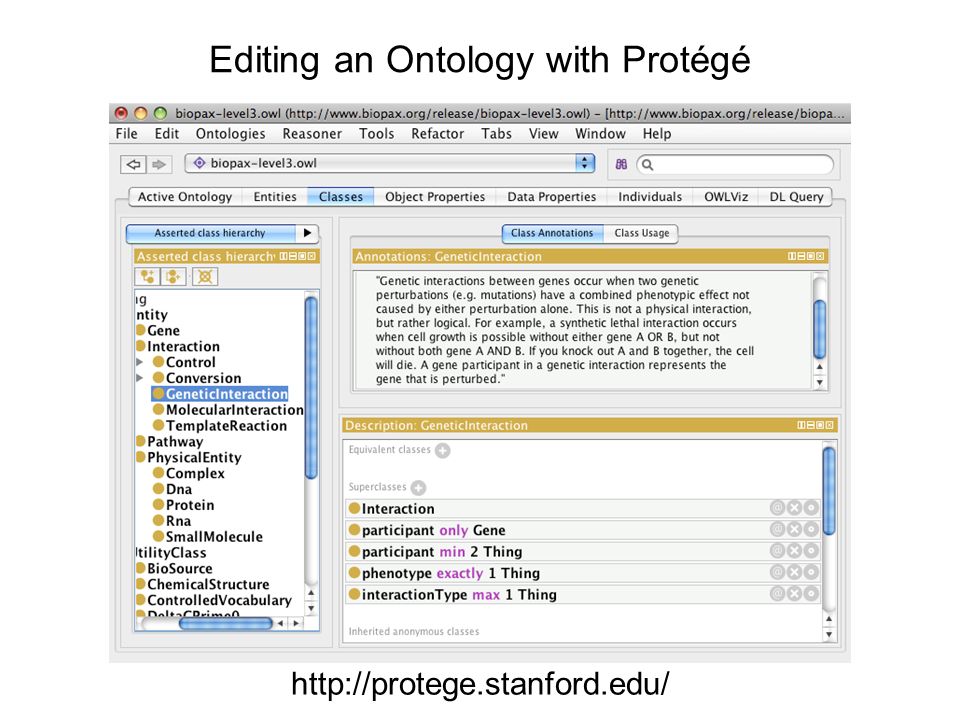Edit the 'phenotype exactly 1 Thing' row

[x=811, y=572]
